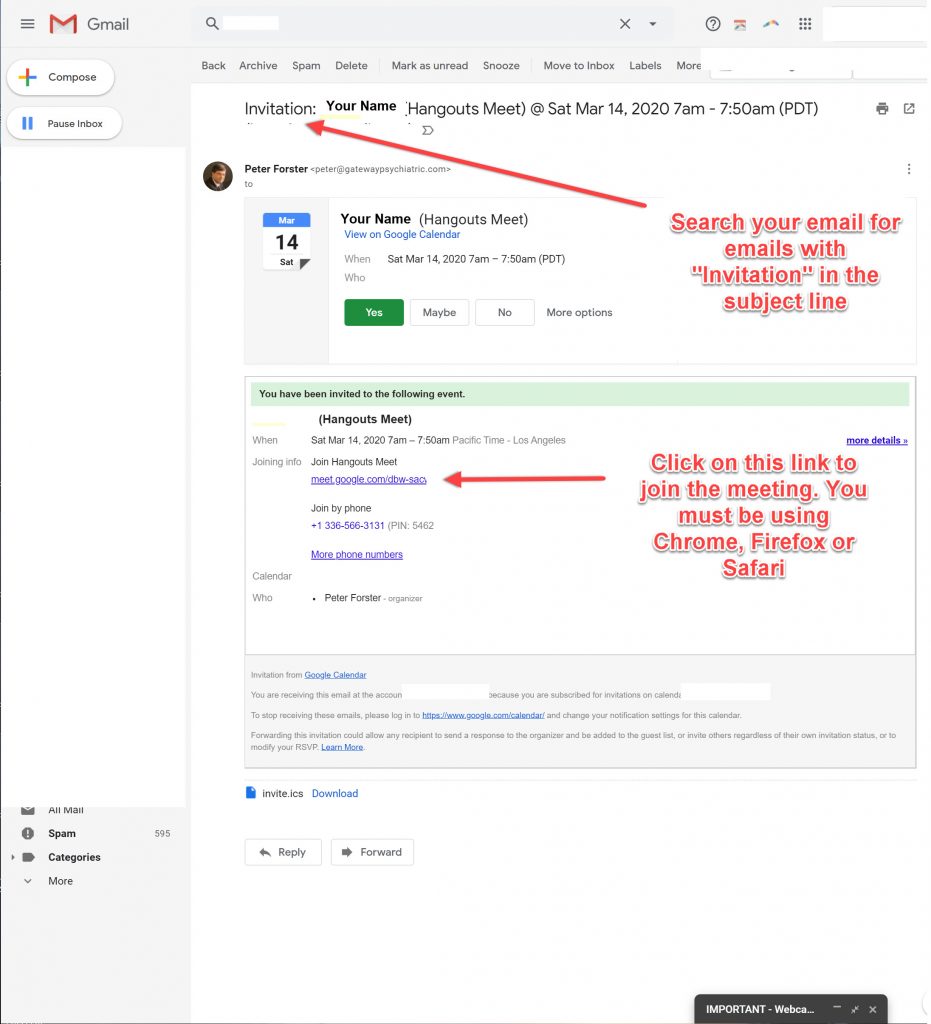Delete this email

click(351, 65)
